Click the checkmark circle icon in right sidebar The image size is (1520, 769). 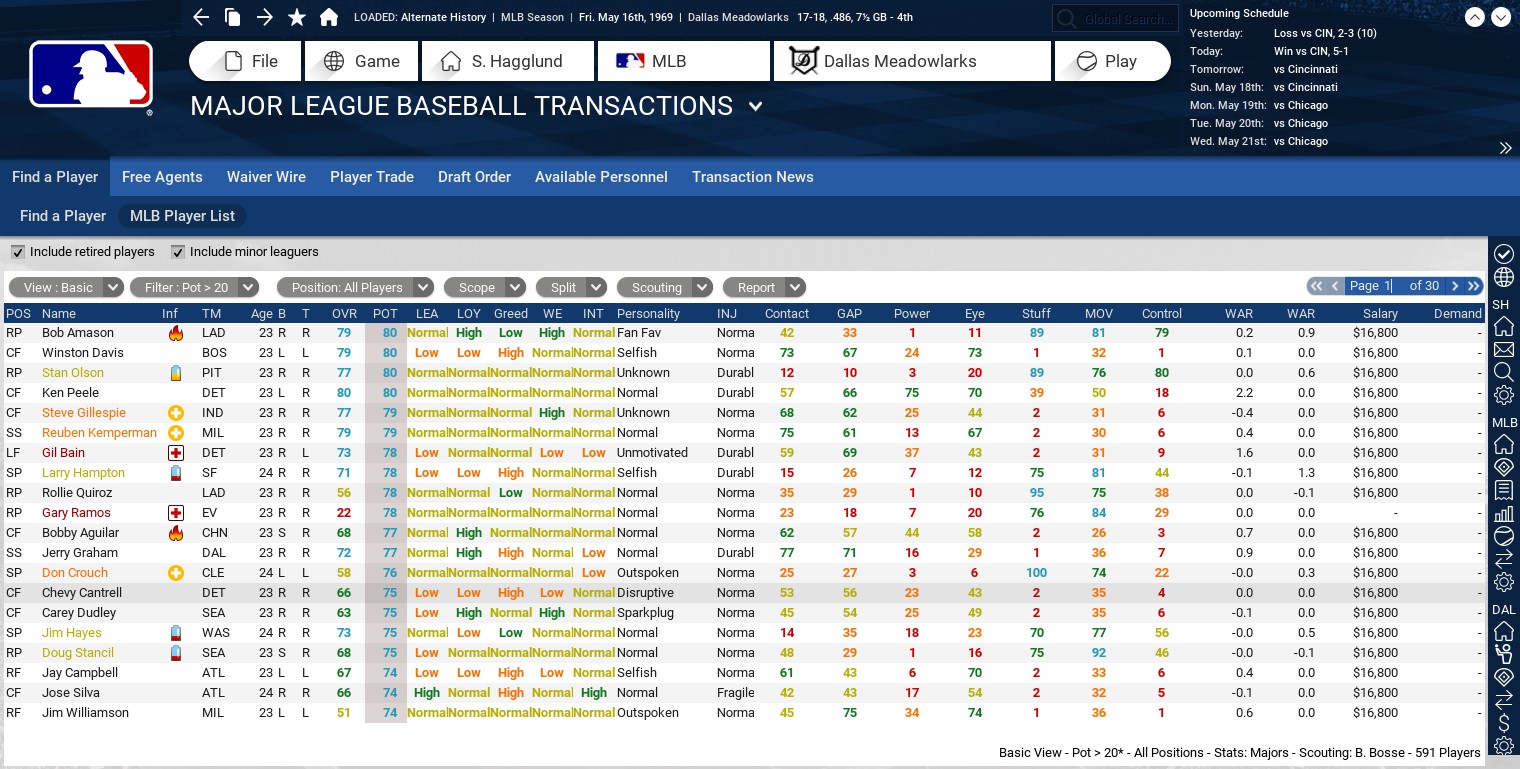coord(1504,254)
